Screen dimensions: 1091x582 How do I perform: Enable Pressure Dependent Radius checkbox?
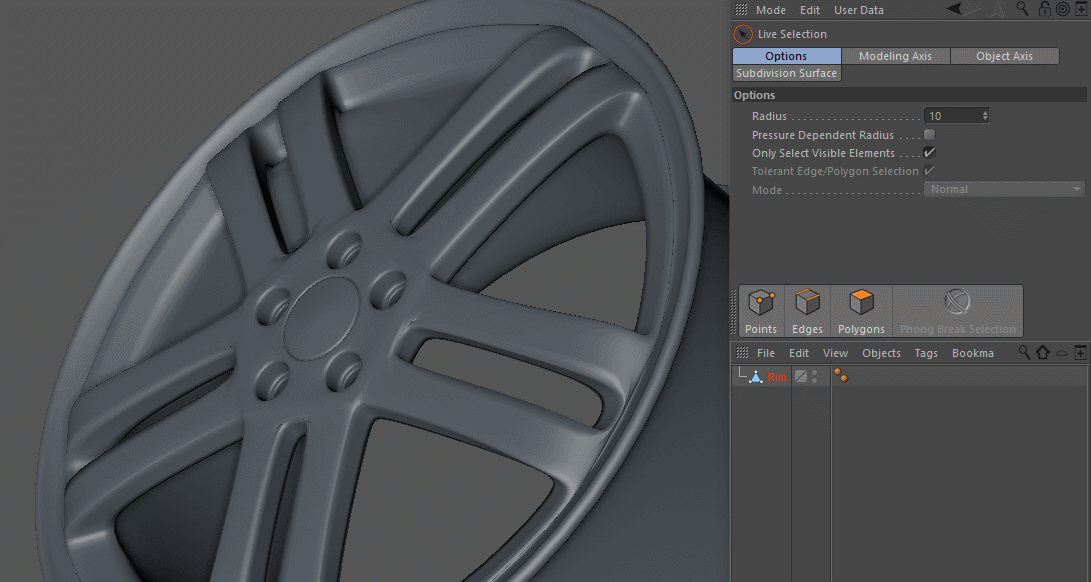point(930,135)
